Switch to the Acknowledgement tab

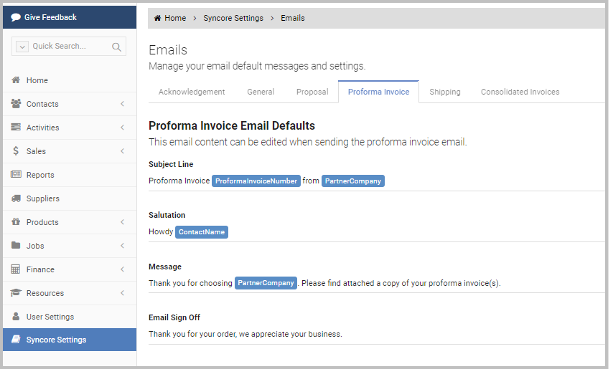[x=191, y=92]
